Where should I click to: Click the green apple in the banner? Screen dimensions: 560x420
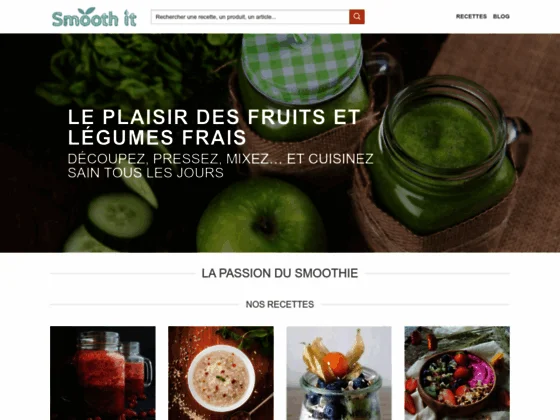pyautogui.click(x=261, y=216)
